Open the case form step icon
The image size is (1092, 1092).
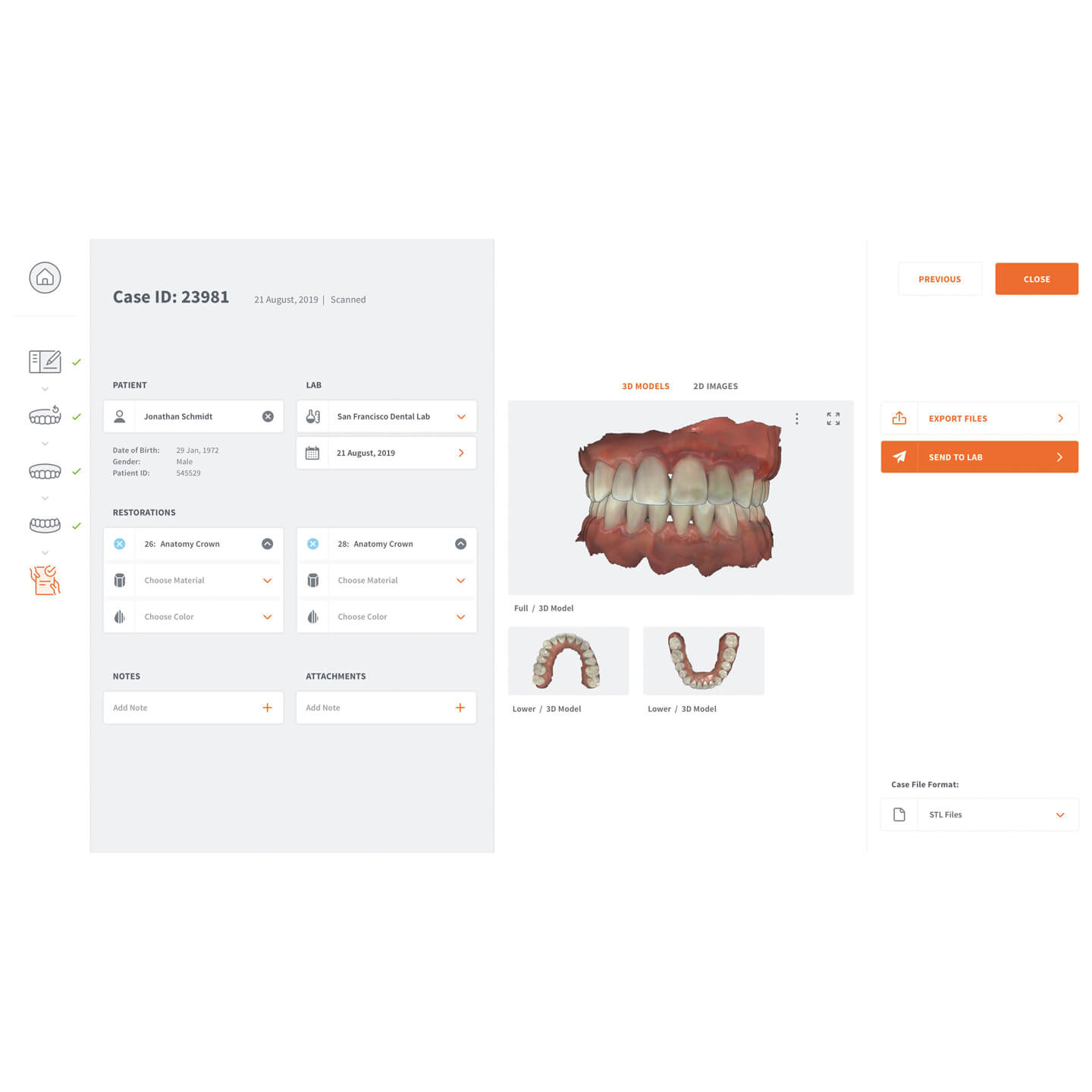pos(45,362)
